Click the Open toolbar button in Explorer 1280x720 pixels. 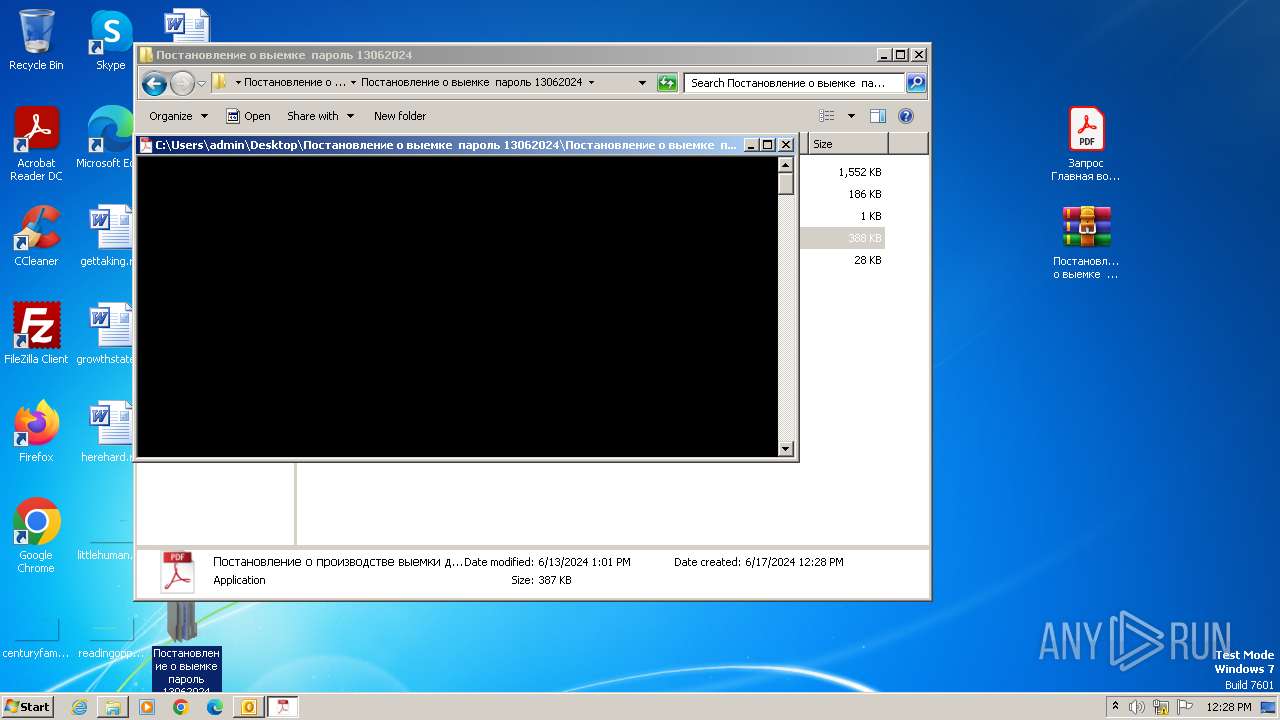tap(248, 116)
